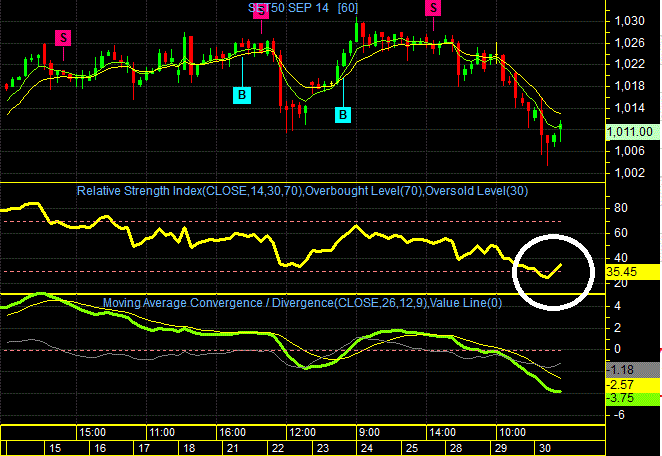
Task: Click the SET50 SEP 14 [60] chart title
Action: pos(303,8)
